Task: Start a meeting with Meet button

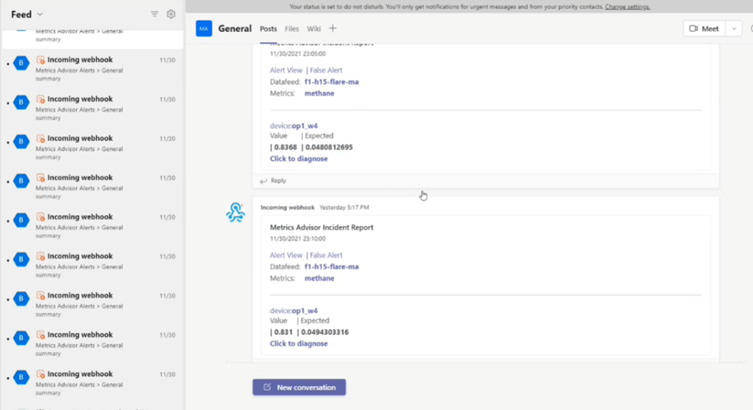Action: 704,29
